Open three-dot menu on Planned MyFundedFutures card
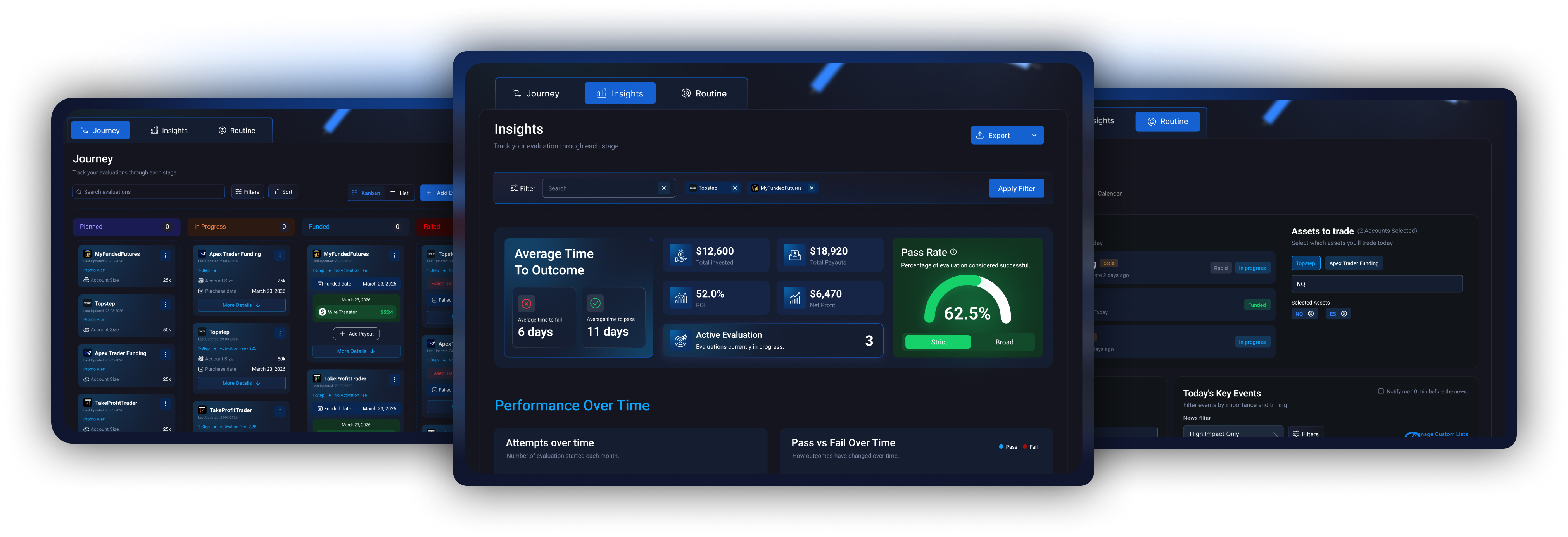The width and height of the screenshot is (1568, 537). (166, 255)
